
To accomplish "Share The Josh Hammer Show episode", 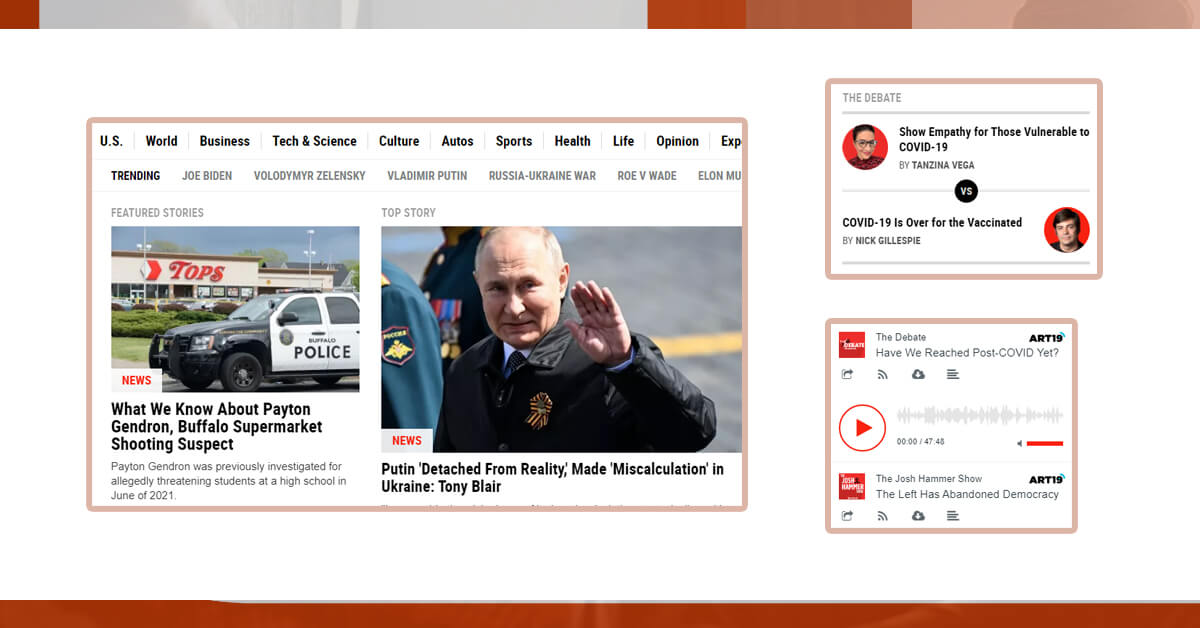I will (x=847, y=516).
